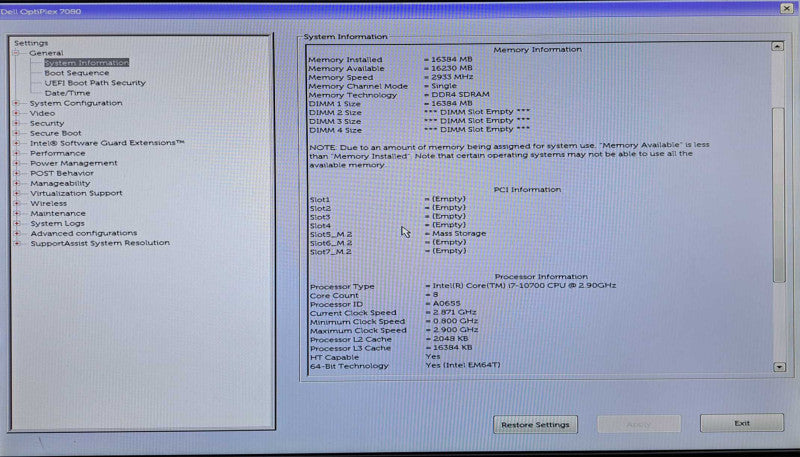The width and height of the screenshot is (800, 457).
Task: Select the Security category label
Action: (x=47, y=123)
